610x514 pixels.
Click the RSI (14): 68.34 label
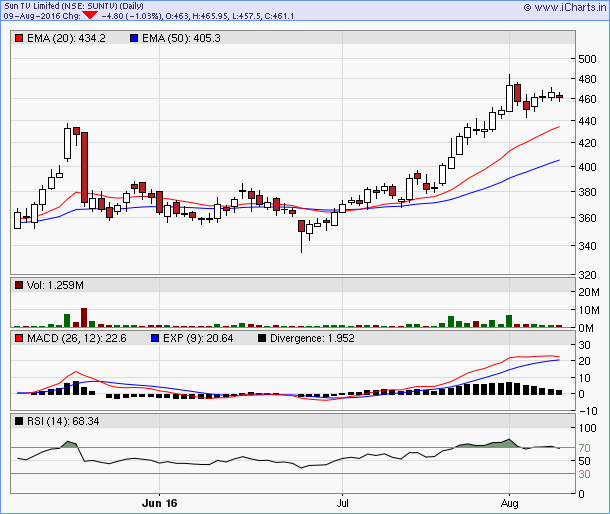point(63,421)
